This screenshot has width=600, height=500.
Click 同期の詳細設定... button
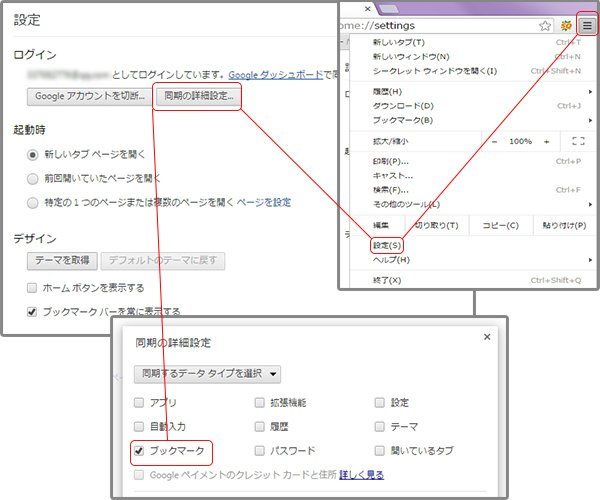198,96
